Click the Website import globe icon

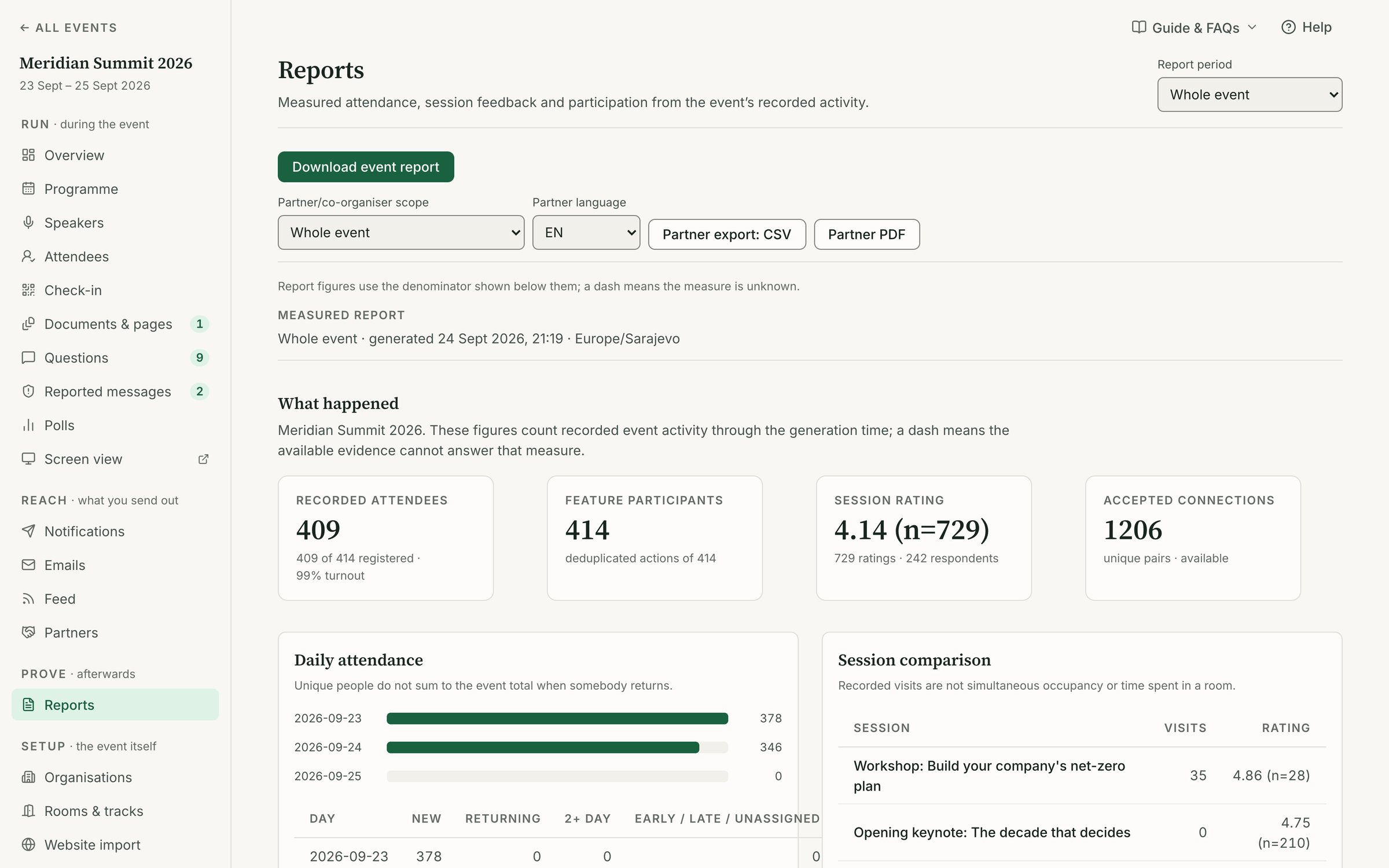coord(28,845)
